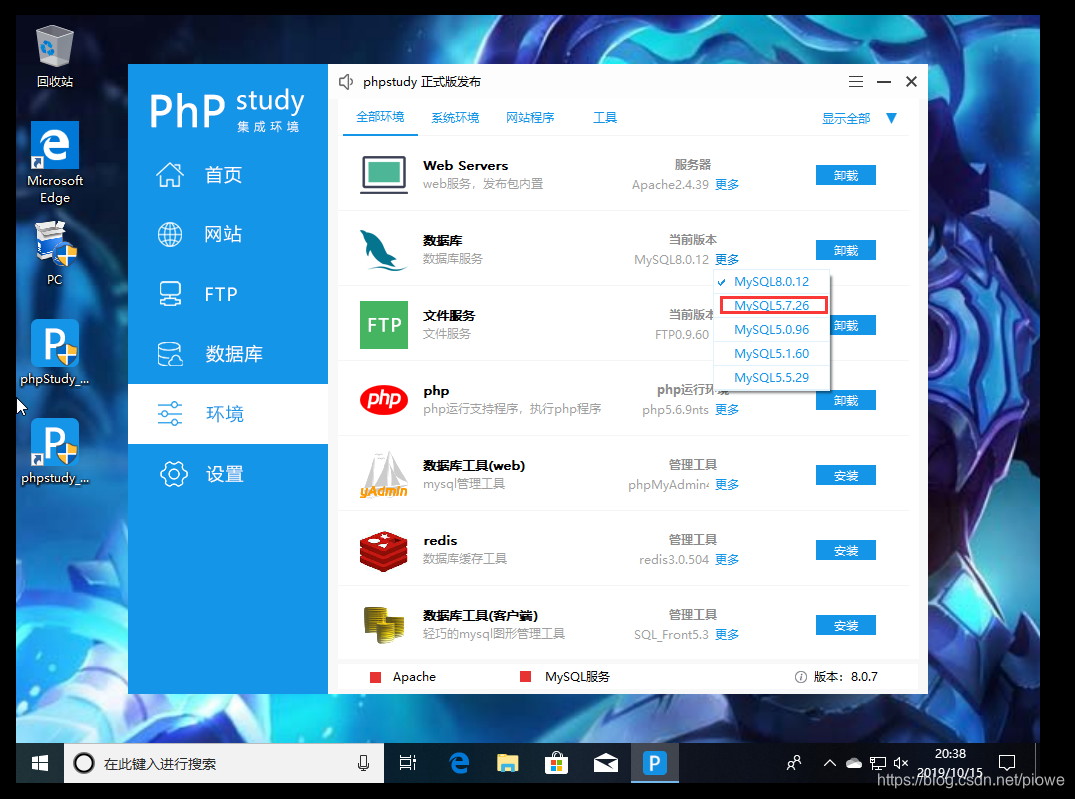Screen dimensions: 1075x799
Task: Choose MySQL5.5.29 from version list
Action: click(x=771, y=378)
